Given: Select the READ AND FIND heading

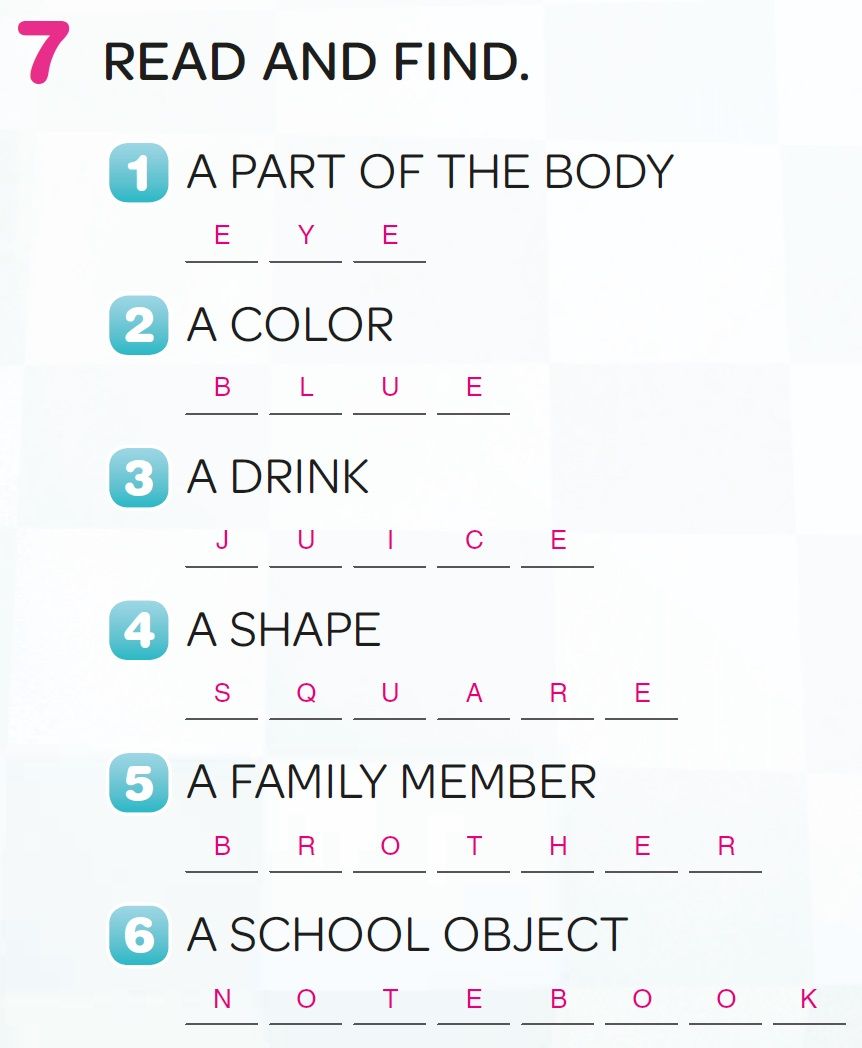Looking at the screenshot, I should point(316,61).
